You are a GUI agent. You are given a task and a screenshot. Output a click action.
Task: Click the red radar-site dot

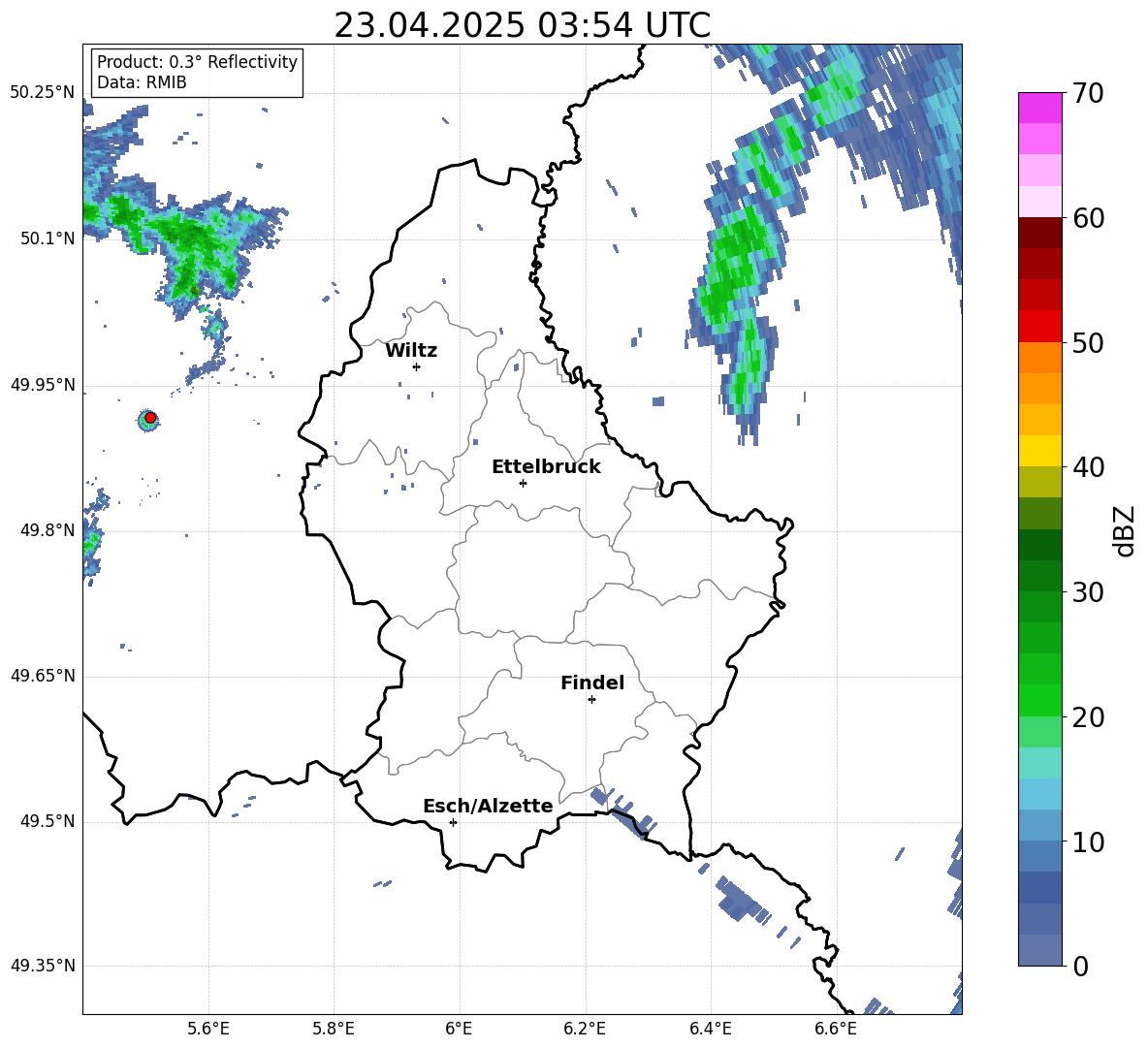(150, 418)
